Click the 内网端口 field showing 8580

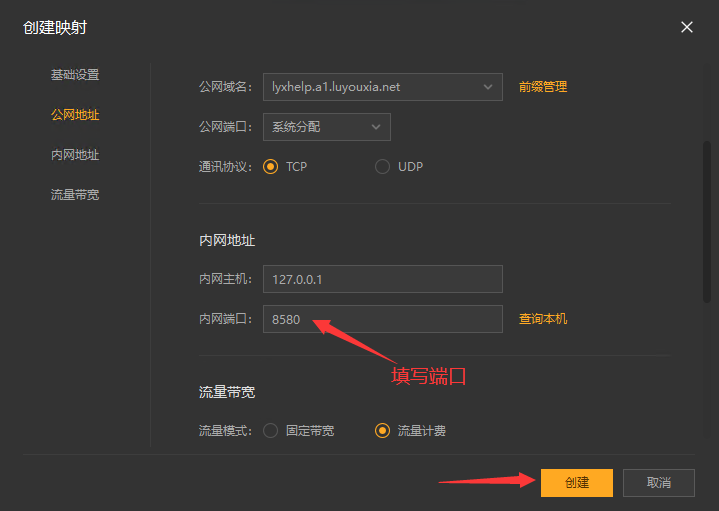383,319
